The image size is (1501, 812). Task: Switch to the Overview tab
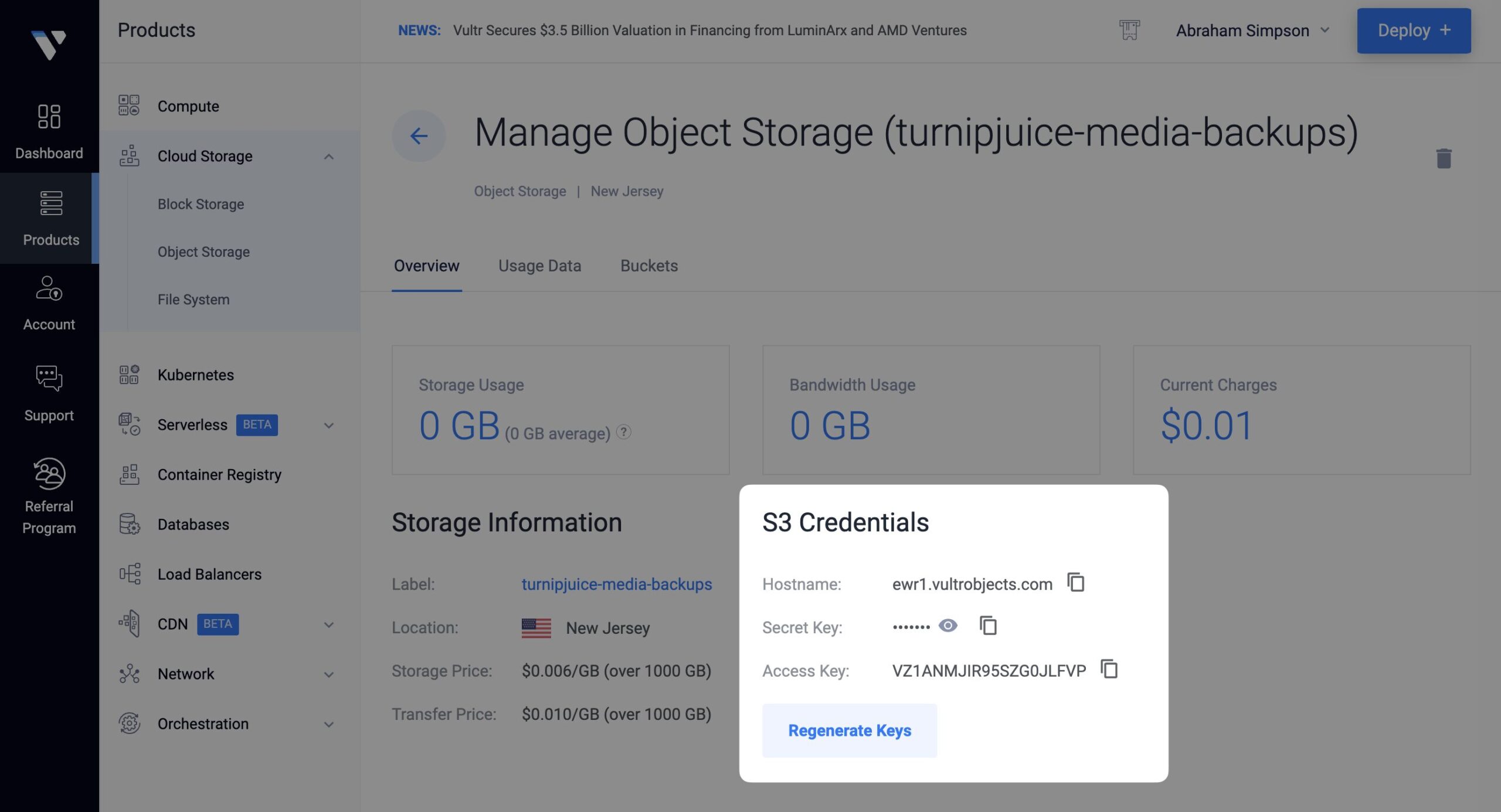click(x=426, y=266)
